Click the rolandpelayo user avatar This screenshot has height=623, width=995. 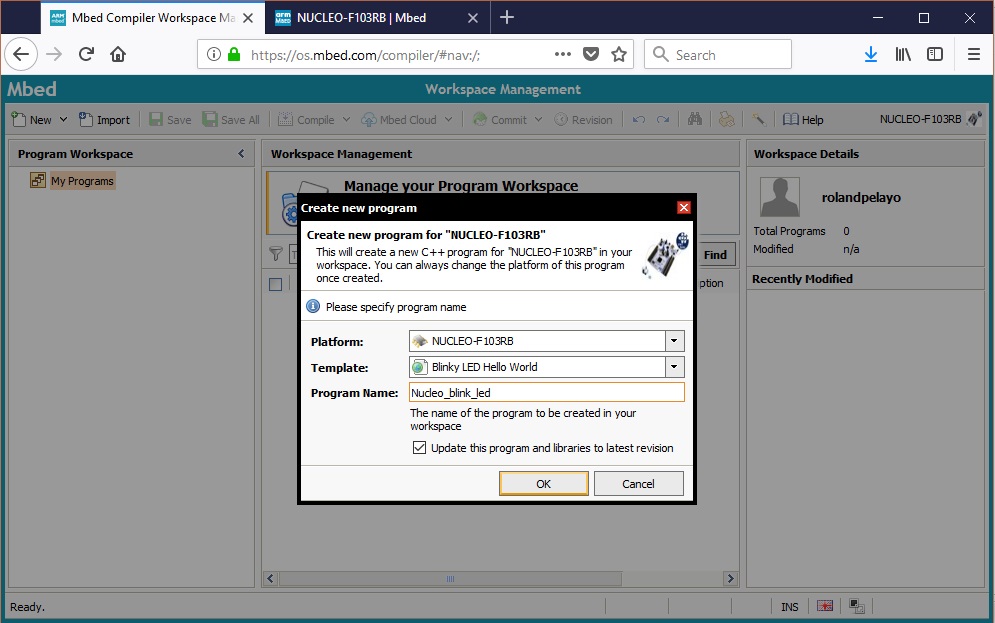[779, 197]
